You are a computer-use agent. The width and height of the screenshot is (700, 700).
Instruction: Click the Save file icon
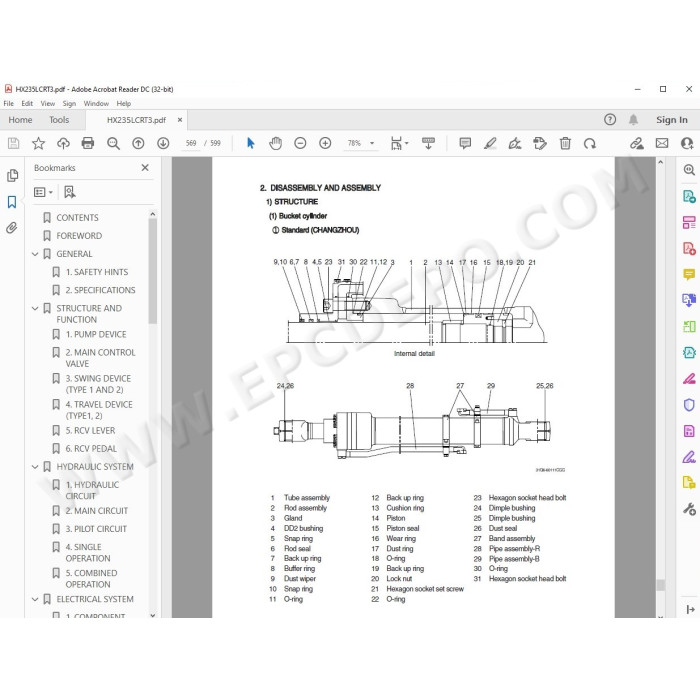point(13,143)
